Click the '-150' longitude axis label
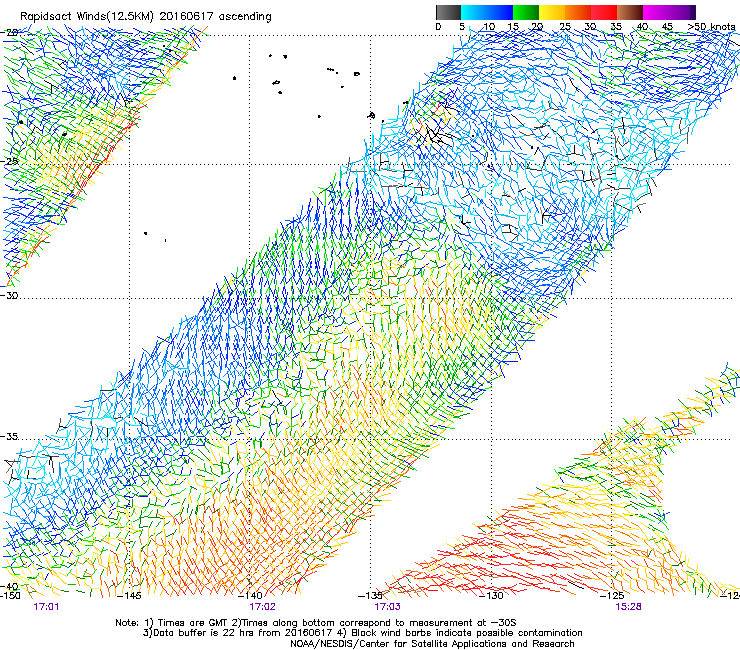The image size is (740, 650). (10, 596)
